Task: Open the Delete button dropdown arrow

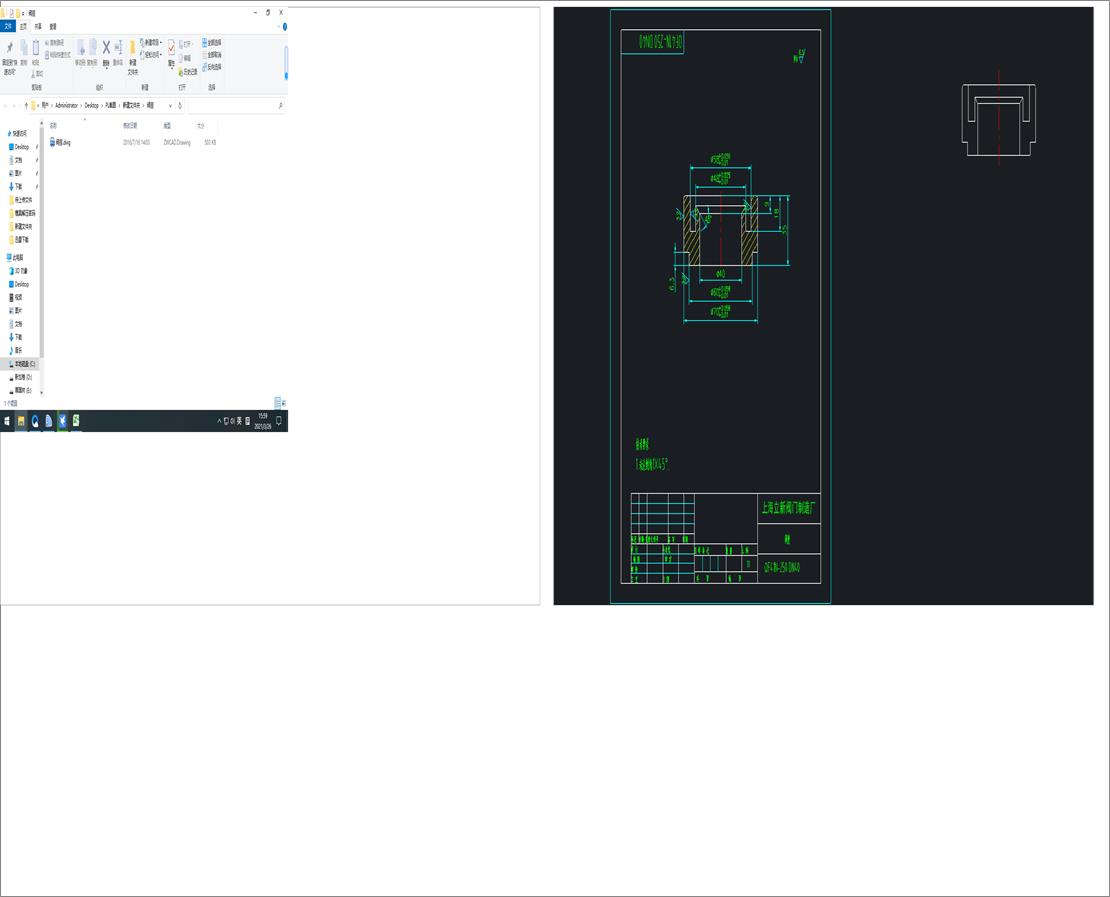Action: pos(106,69)
